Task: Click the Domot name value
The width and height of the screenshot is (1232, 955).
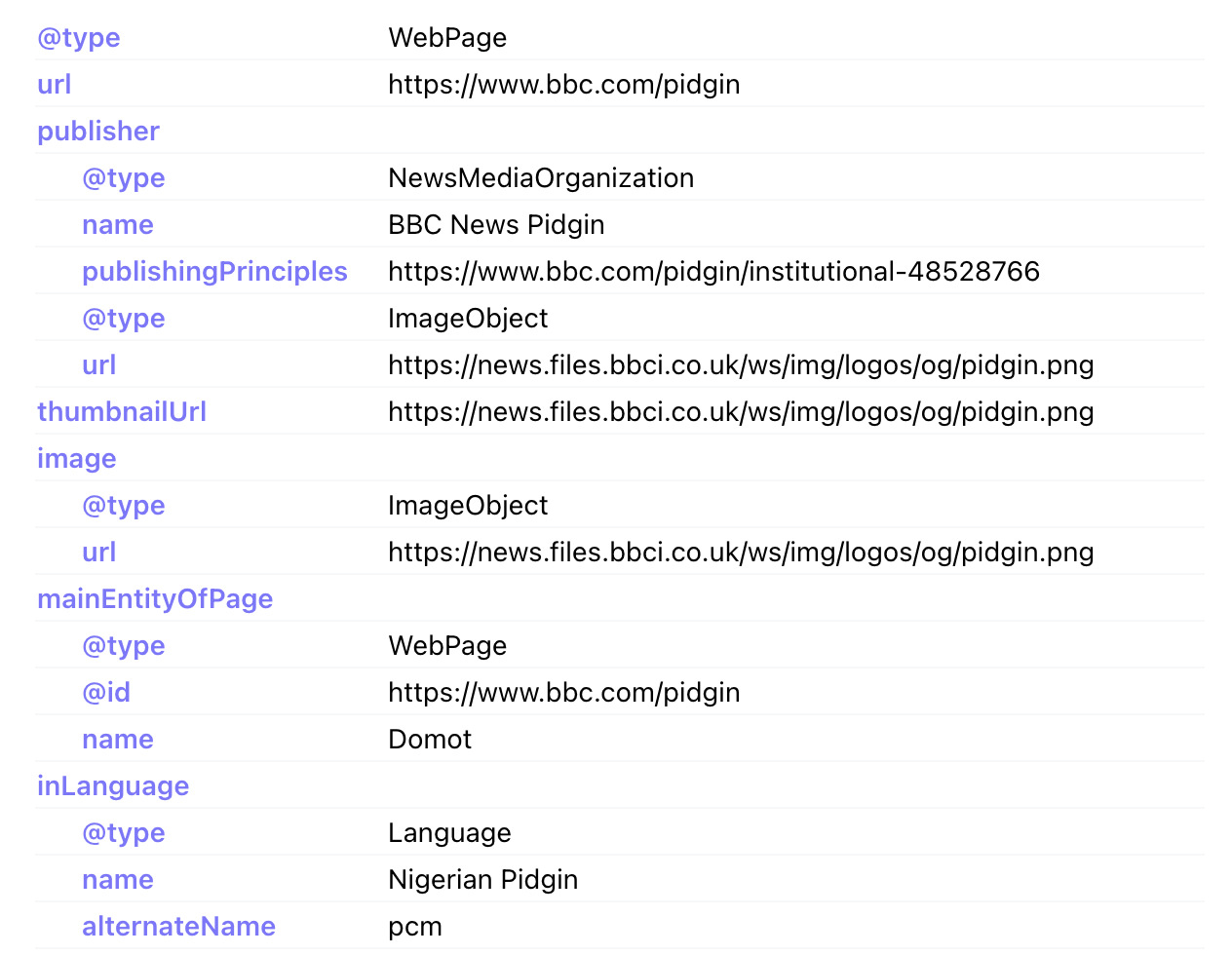Action: pyautogui.click(x=430, y=739)
